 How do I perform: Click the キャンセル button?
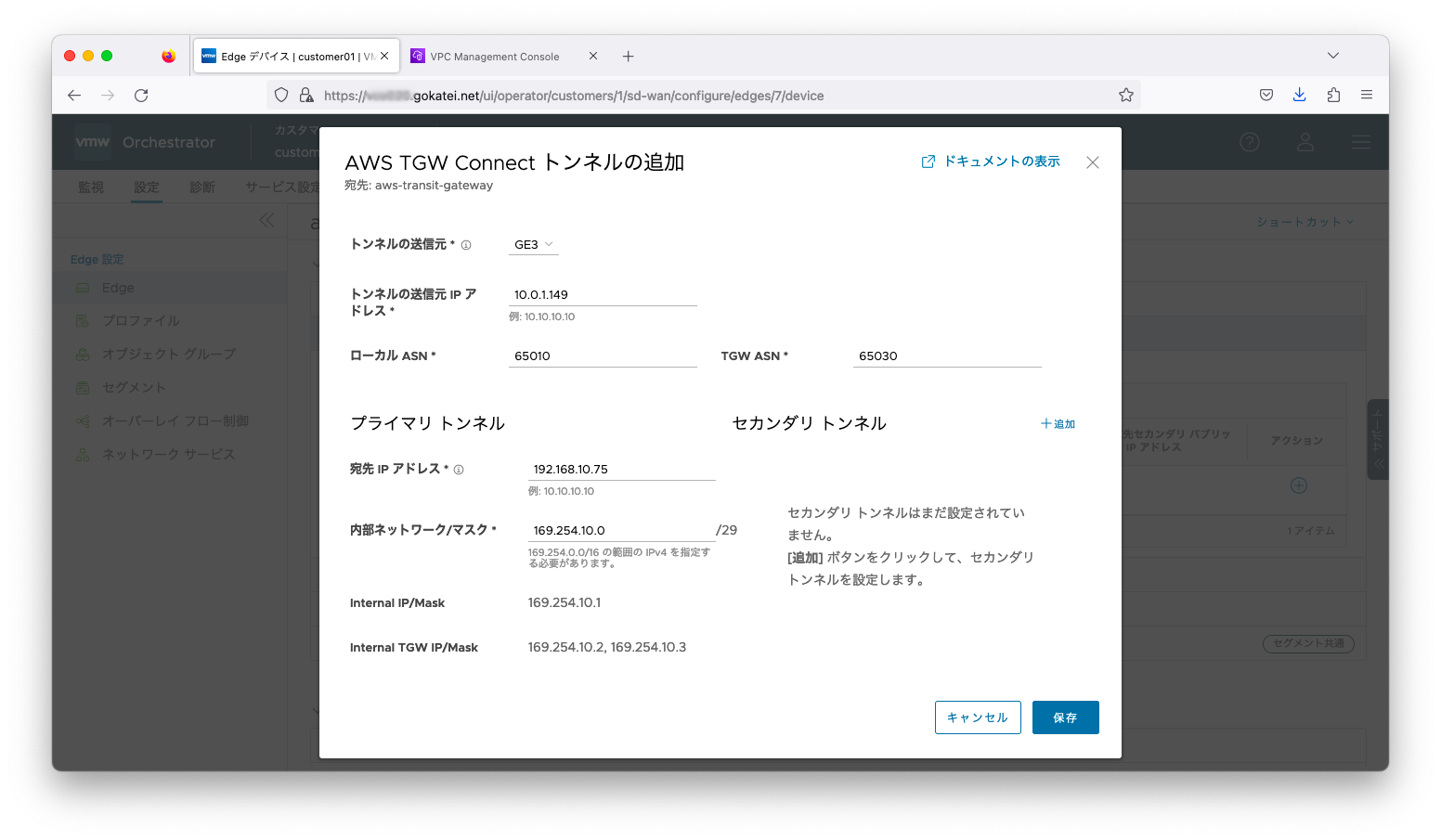tap(978, 717)
